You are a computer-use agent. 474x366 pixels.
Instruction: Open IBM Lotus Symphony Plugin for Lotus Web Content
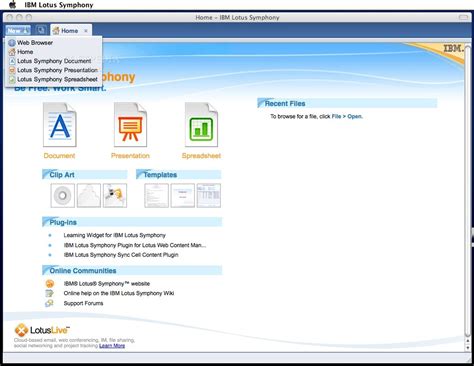coord(135,245)
